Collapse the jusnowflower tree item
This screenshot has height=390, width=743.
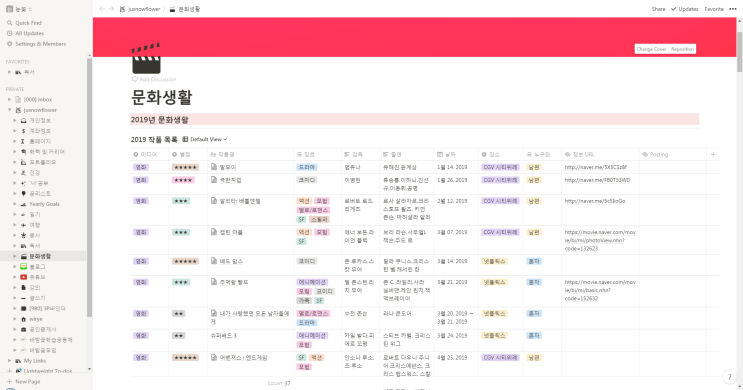pos(9,110)
